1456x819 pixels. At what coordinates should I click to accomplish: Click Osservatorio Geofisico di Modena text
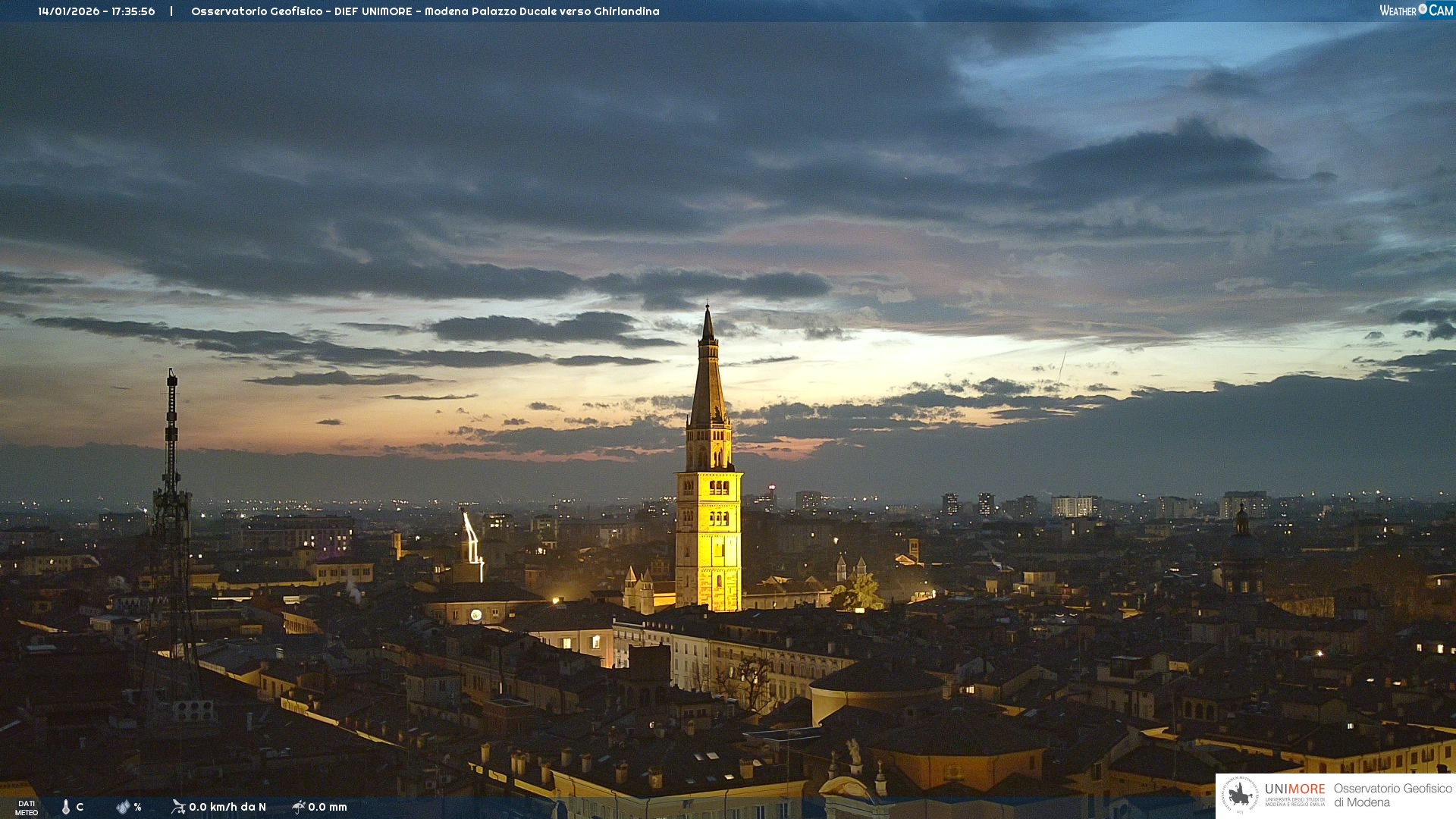point(1392,795)
